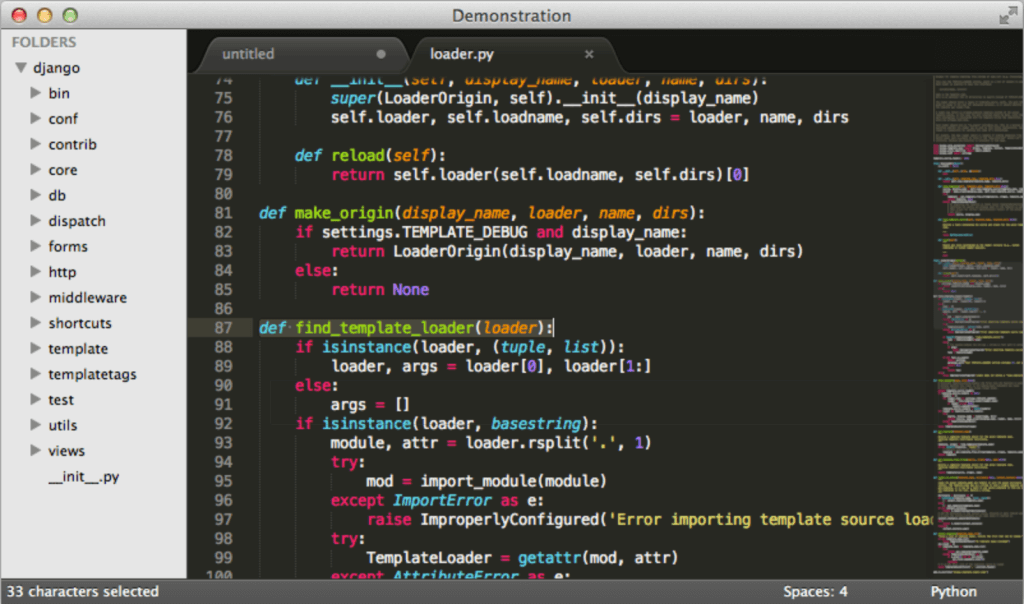Screen dimensions: 1024x604
Task: Expand the template folder arrow
Action: point(36,348)
